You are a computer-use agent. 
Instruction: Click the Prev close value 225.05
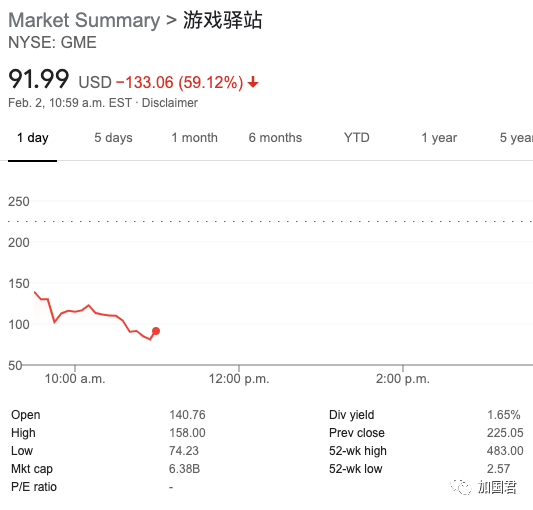click(505, 433)
